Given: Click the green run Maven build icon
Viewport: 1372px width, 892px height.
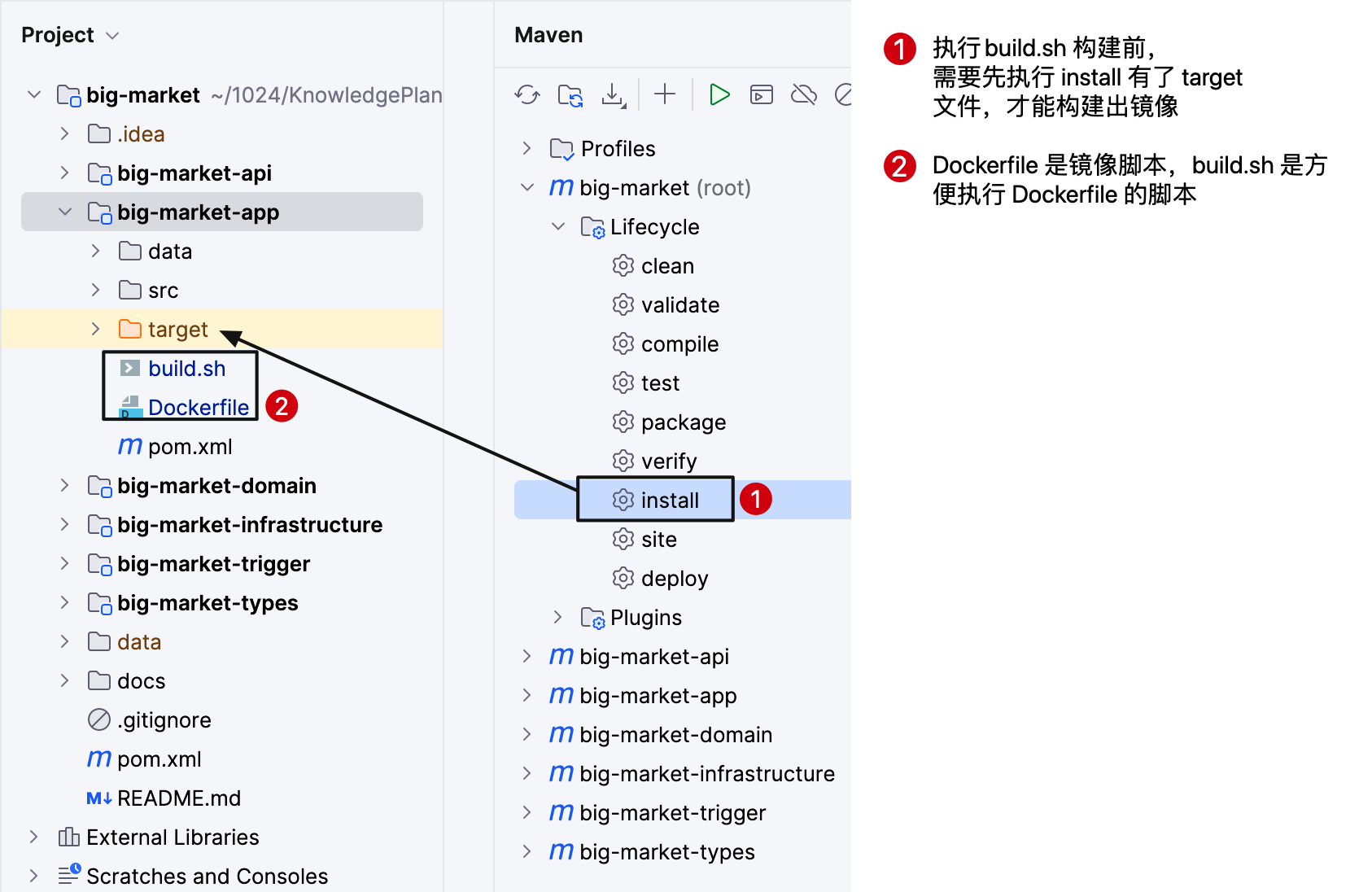Looking at the screenshot, I should click(719, 94).
